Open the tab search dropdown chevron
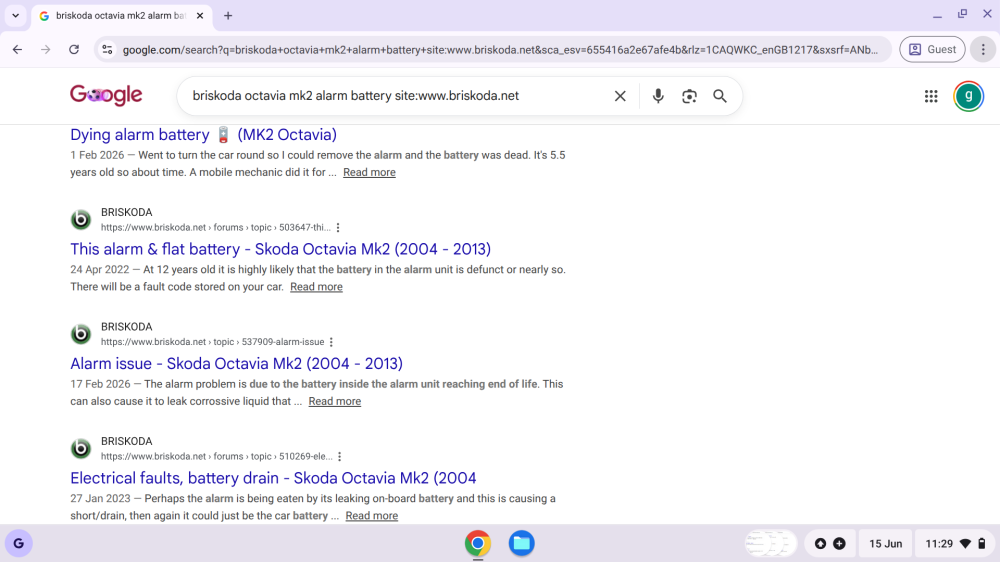The image size is (1000, 562). pyautogui.click(x=15, y=15)
